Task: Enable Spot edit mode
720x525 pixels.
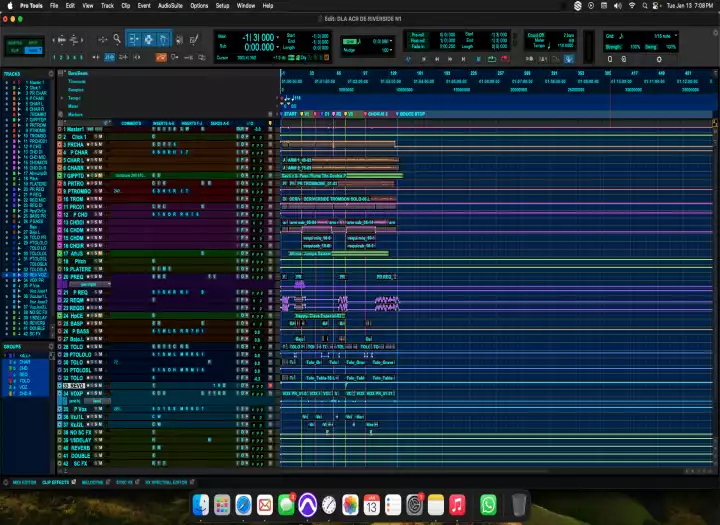Action: [x=34, y=43]
